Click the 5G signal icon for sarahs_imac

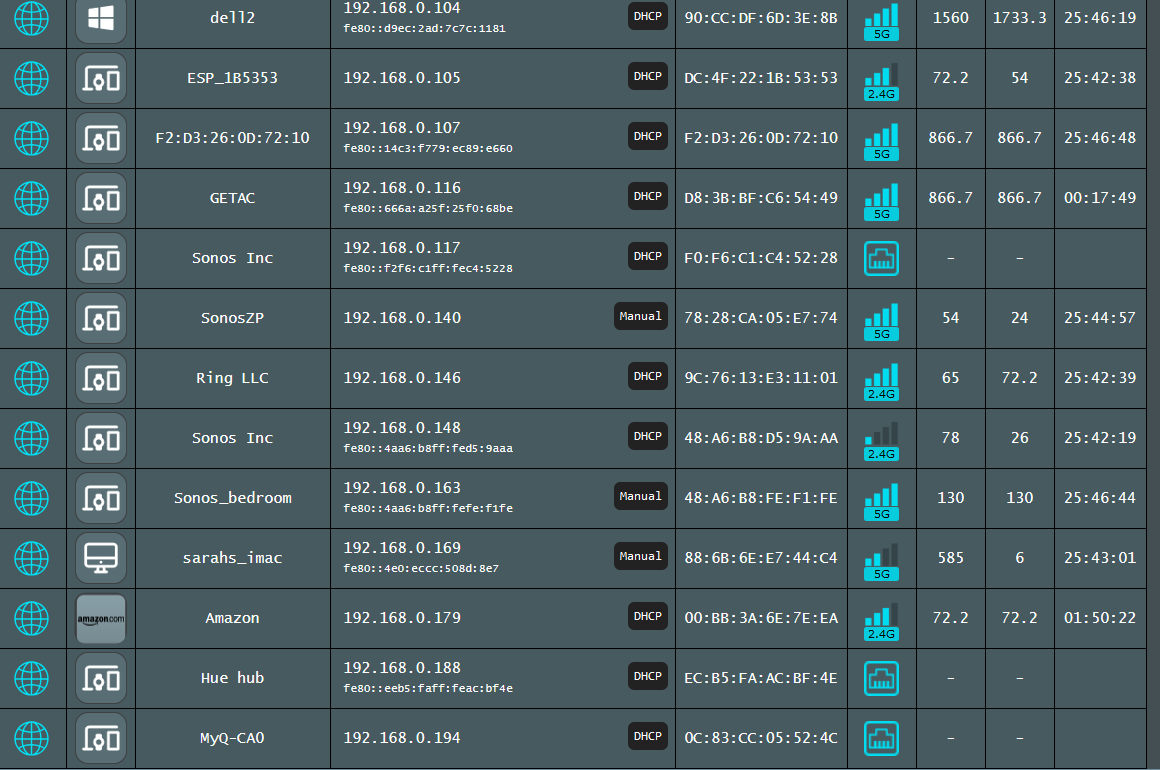[x=882, y=561]
